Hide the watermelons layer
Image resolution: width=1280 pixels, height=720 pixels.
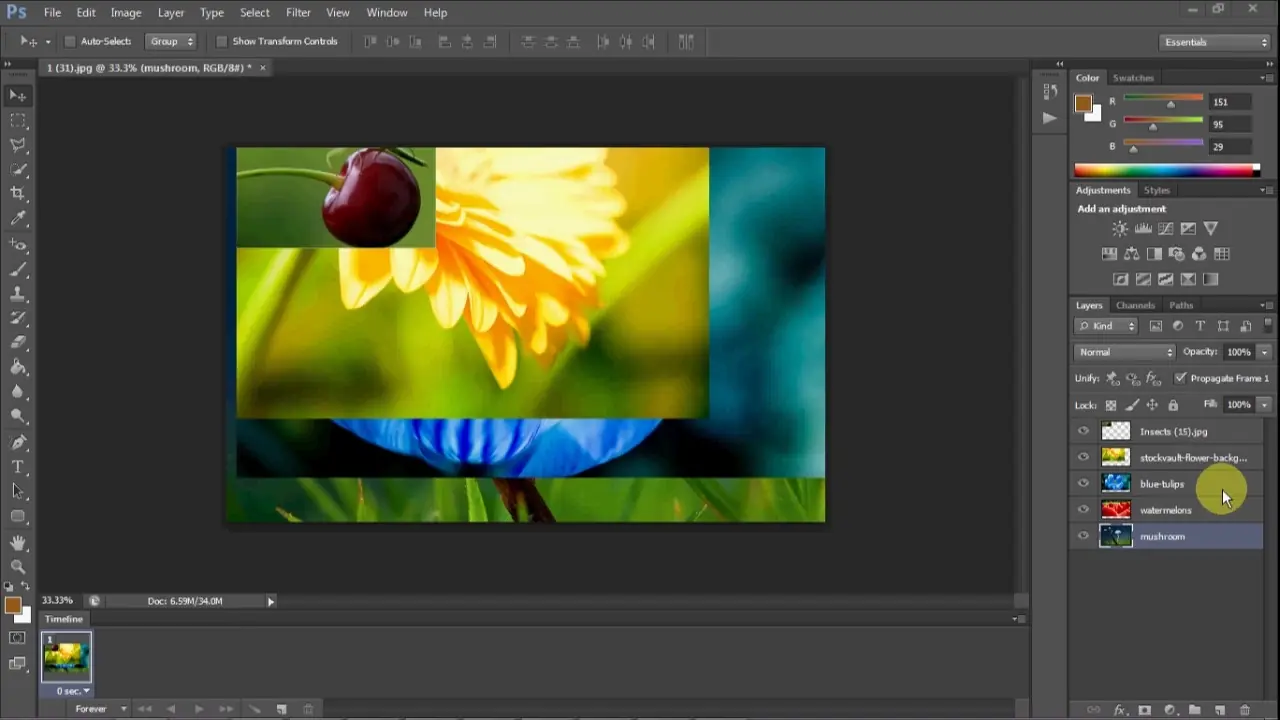pyautogui.click(x=1083, y=510)
